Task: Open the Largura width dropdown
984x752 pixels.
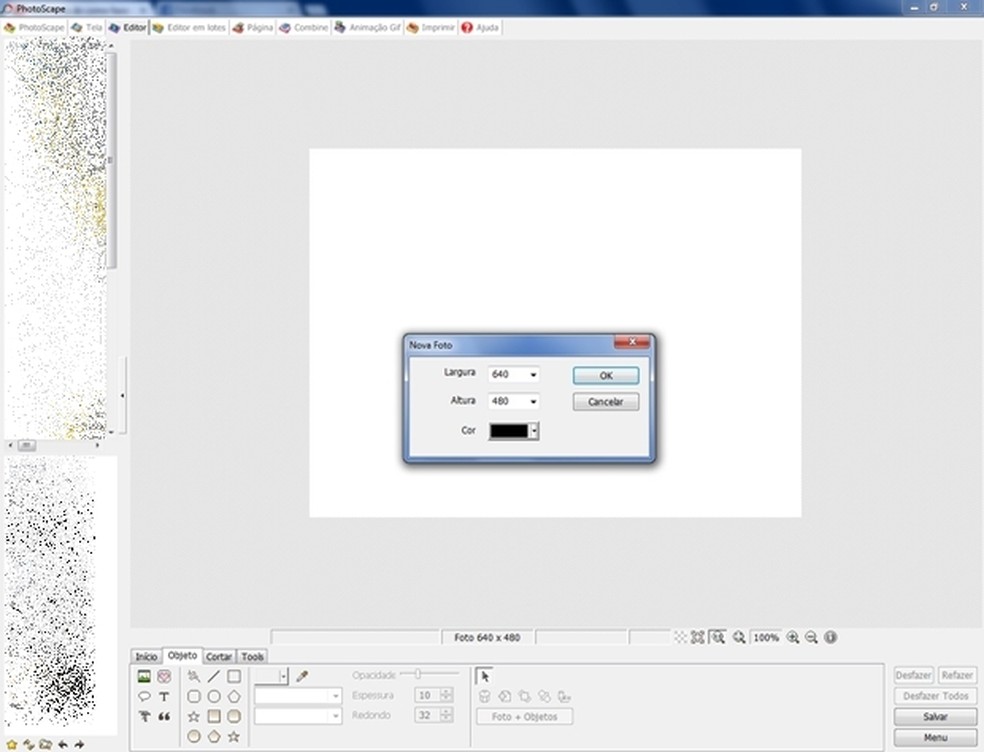Action: (x=533, y=375)
